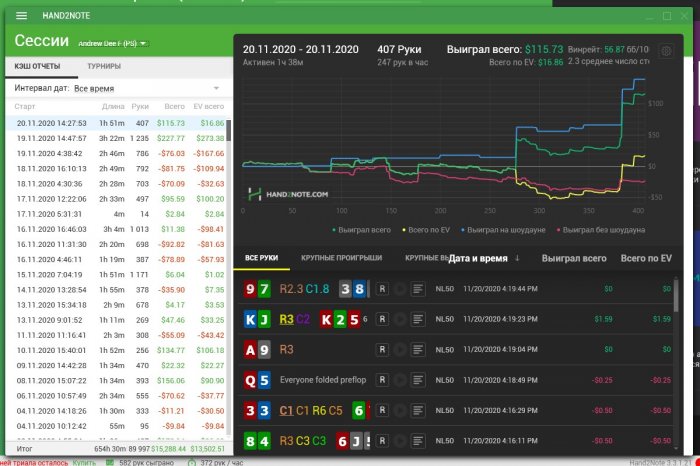This screenshot has height=466, width=700.
Task: Select session 17.11.2020 5:31:31
Action: tap(117, 214)
